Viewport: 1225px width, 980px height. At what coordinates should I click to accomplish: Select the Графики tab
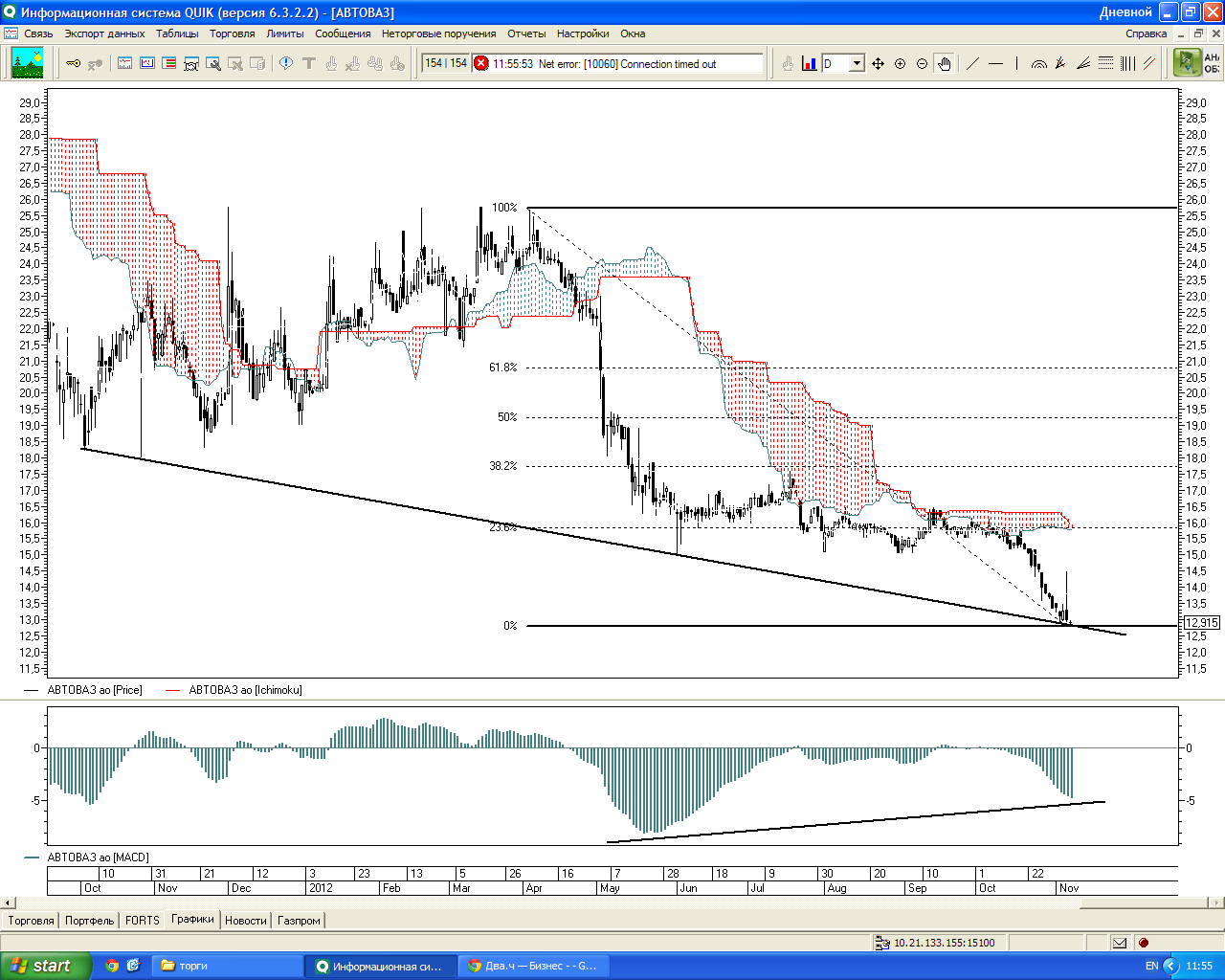(x=192, y=920)
